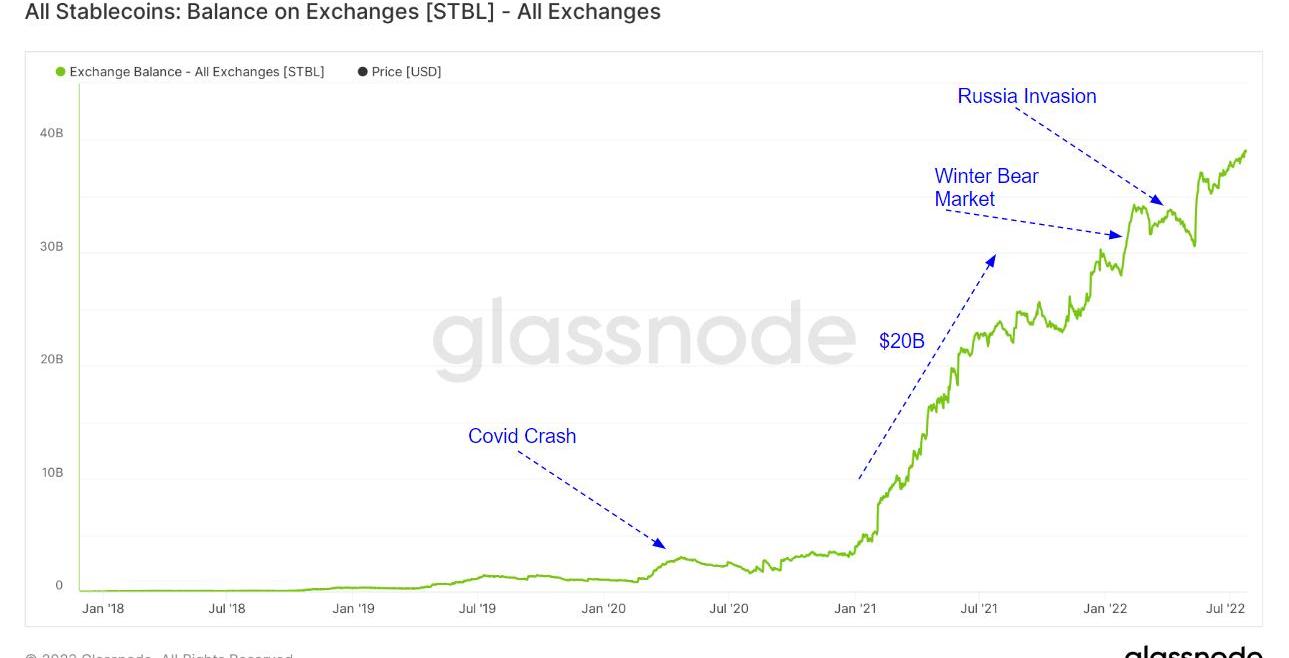Click the green Exchange Balance legend dot
1289x658 pixels.
[61, 72]
